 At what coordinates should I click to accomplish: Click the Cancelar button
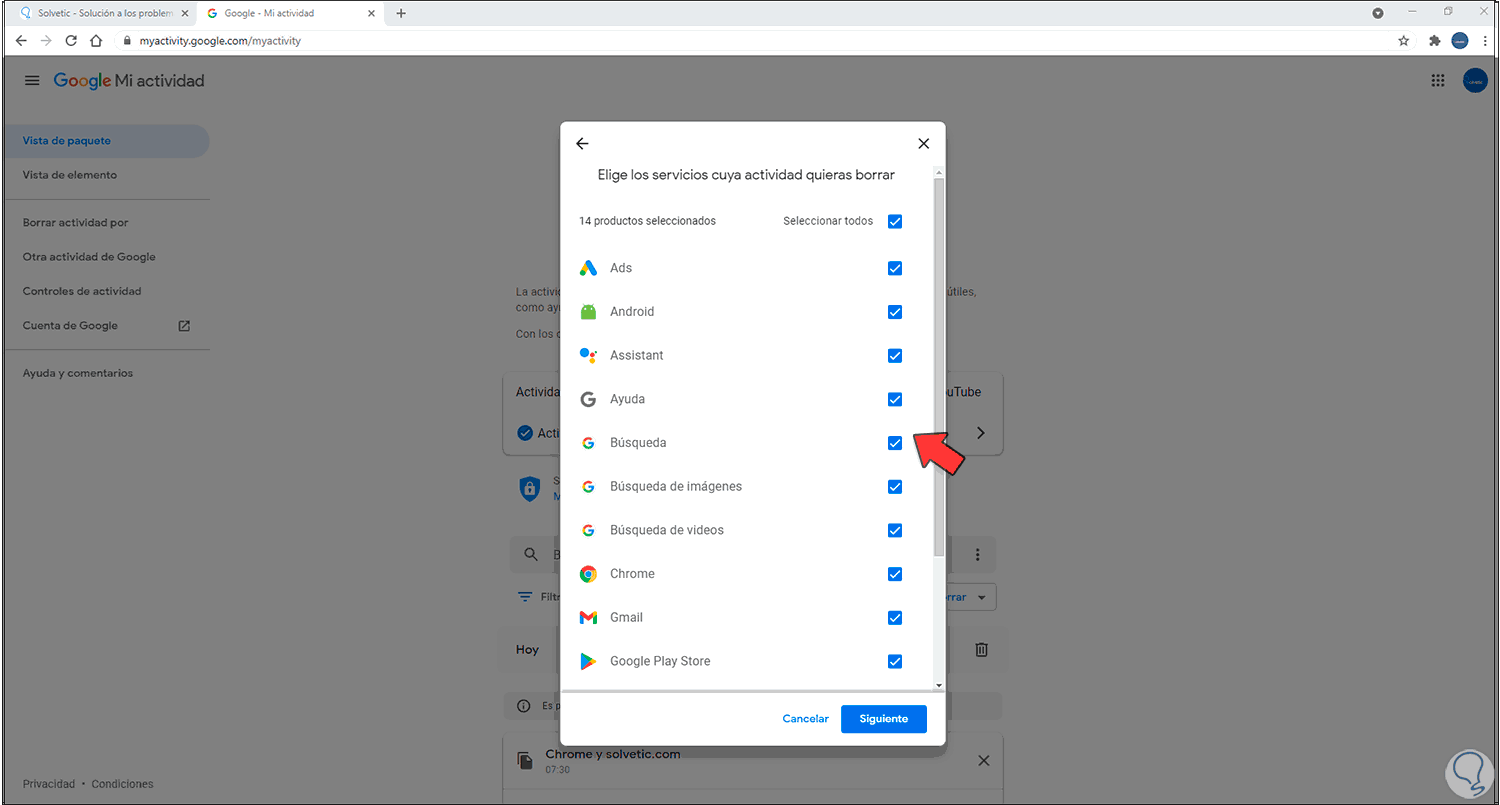click(x=805, y=719)
